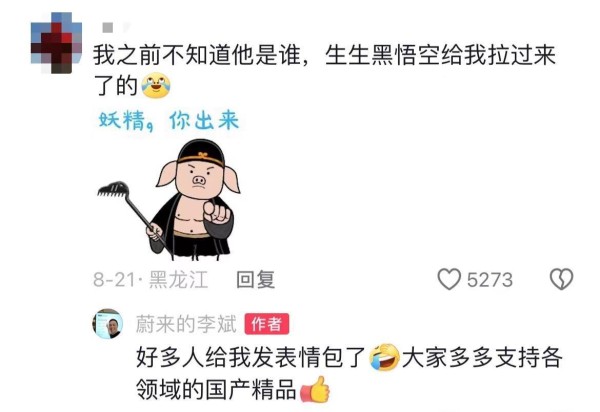
Task: Tap the thumbs-up emoji after 国产精品
Action: (x=315, y=389)
